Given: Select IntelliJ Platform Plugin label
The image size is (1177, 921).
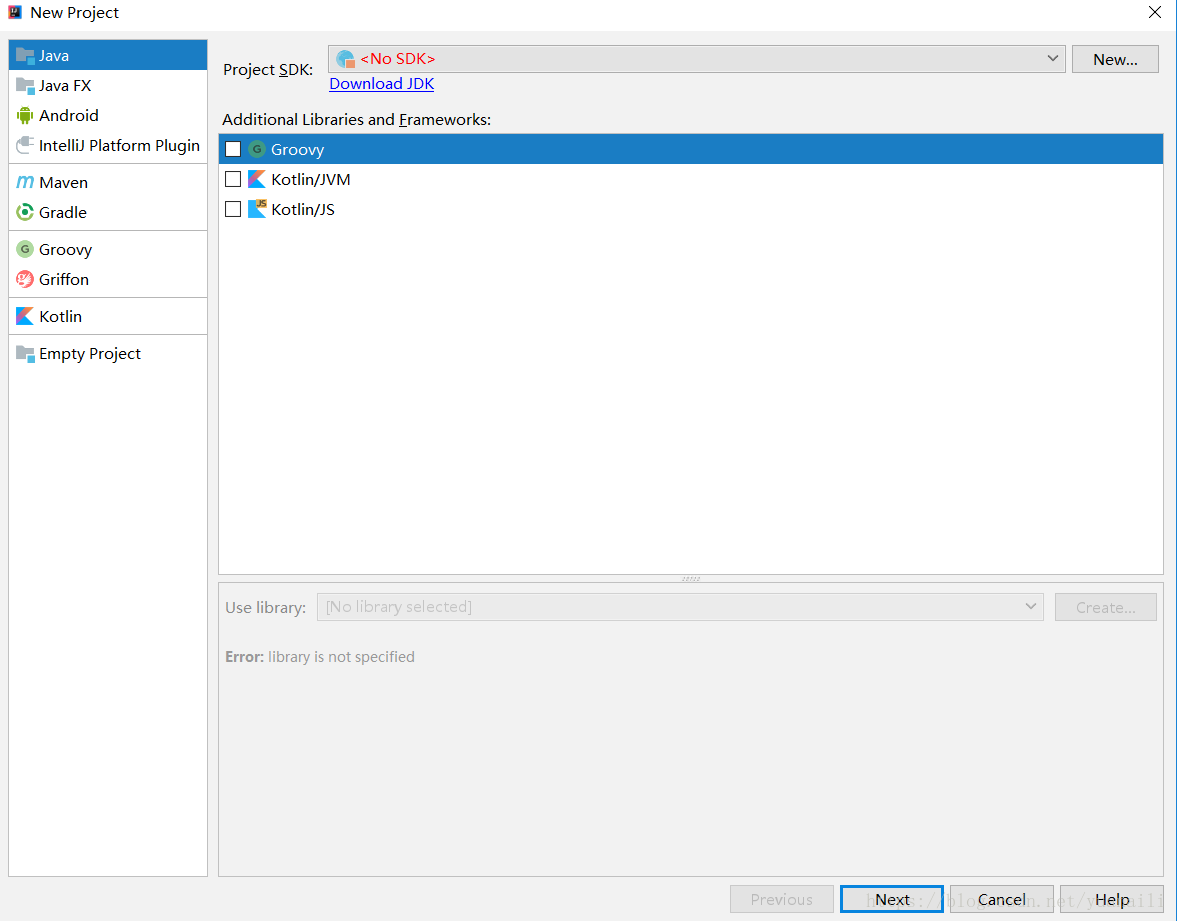Looking at the screenshot, I should (x=119, y=146).
